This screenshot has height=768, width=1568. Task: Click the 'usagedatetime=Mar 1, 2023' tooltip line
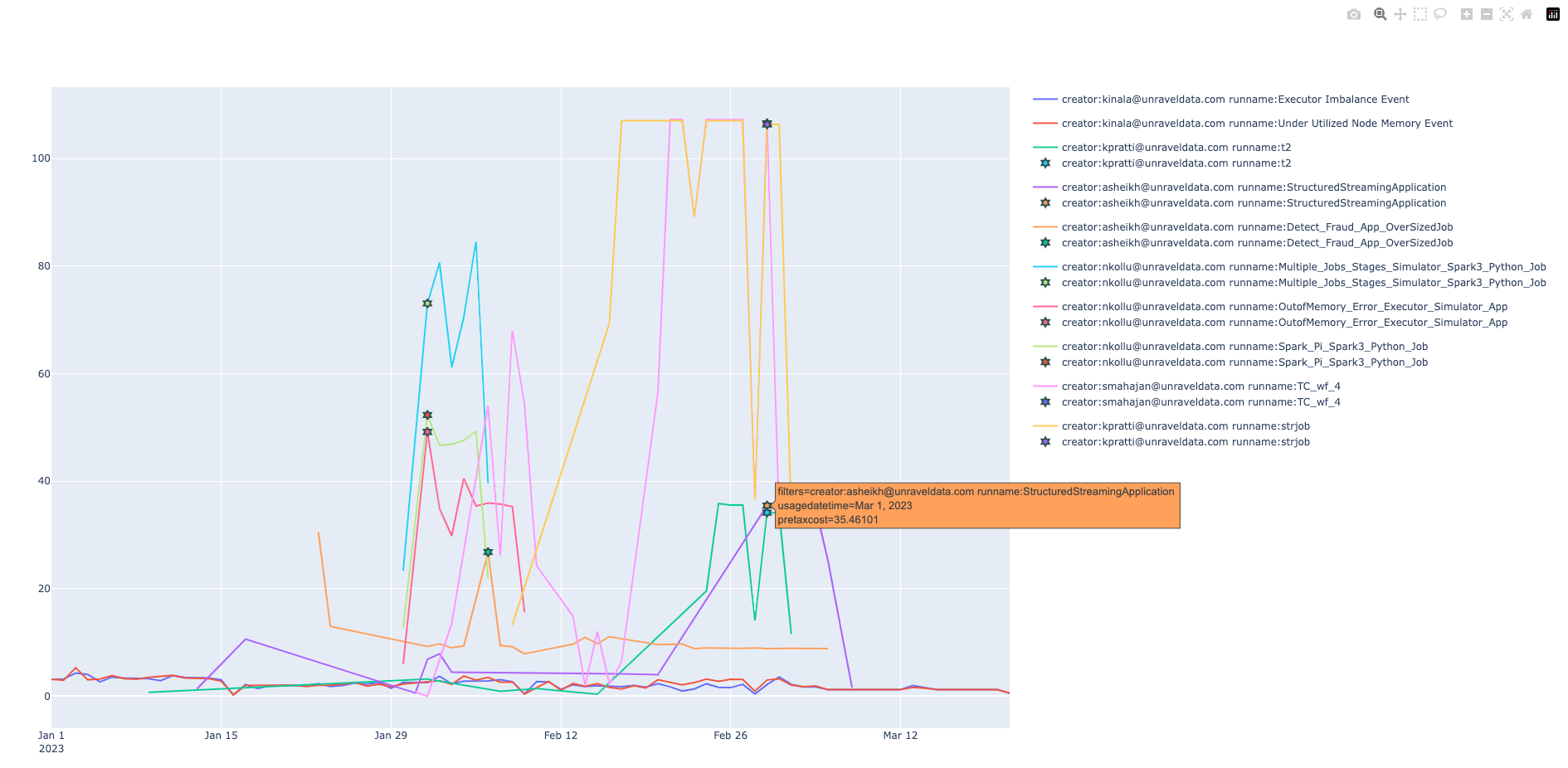pos(845,506)
